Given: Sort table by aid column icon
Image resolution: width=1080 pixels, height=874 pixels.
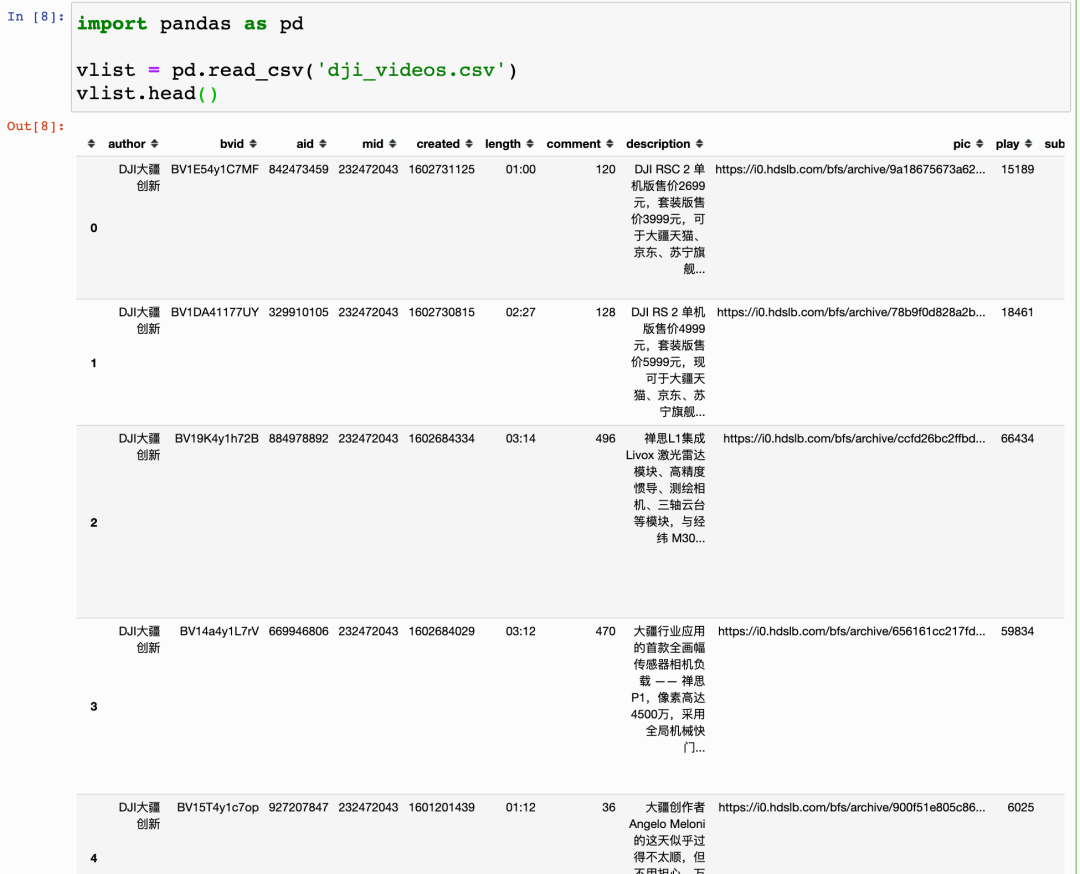Looking at the screenshot, I should [322, 144].
